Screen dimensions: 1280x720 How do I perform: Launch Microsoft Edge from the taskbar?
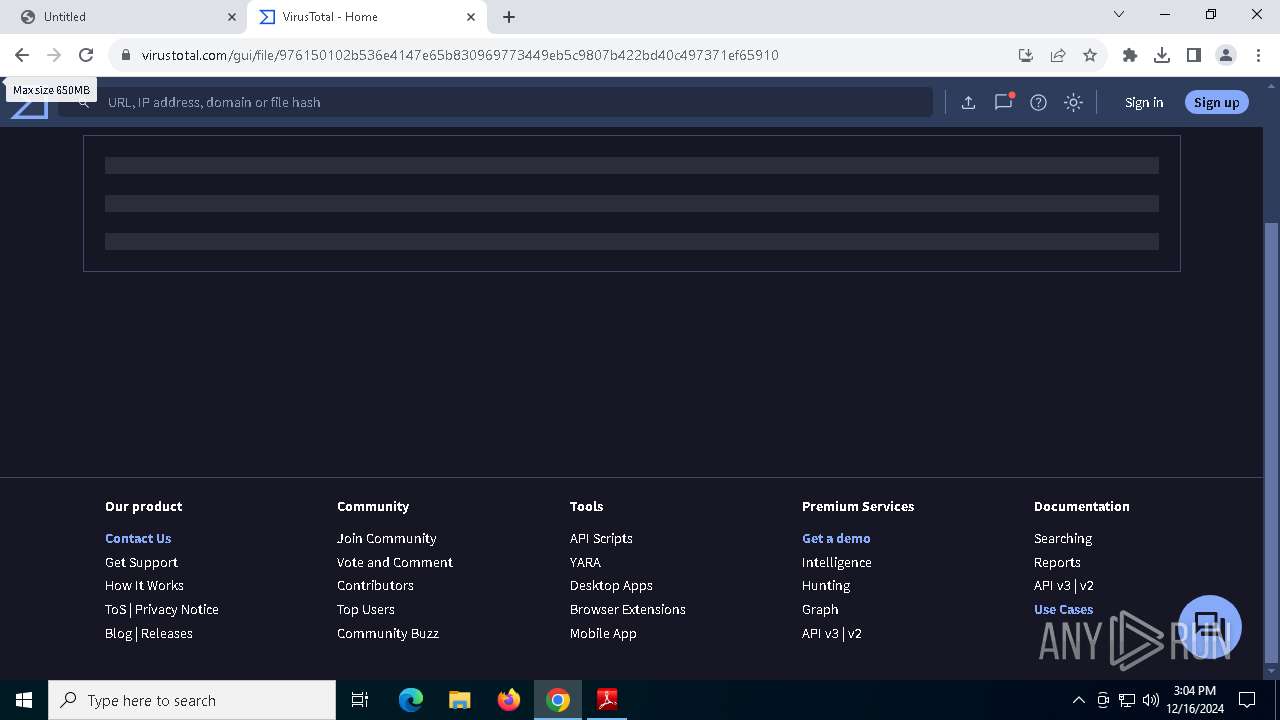pos(411,700)
